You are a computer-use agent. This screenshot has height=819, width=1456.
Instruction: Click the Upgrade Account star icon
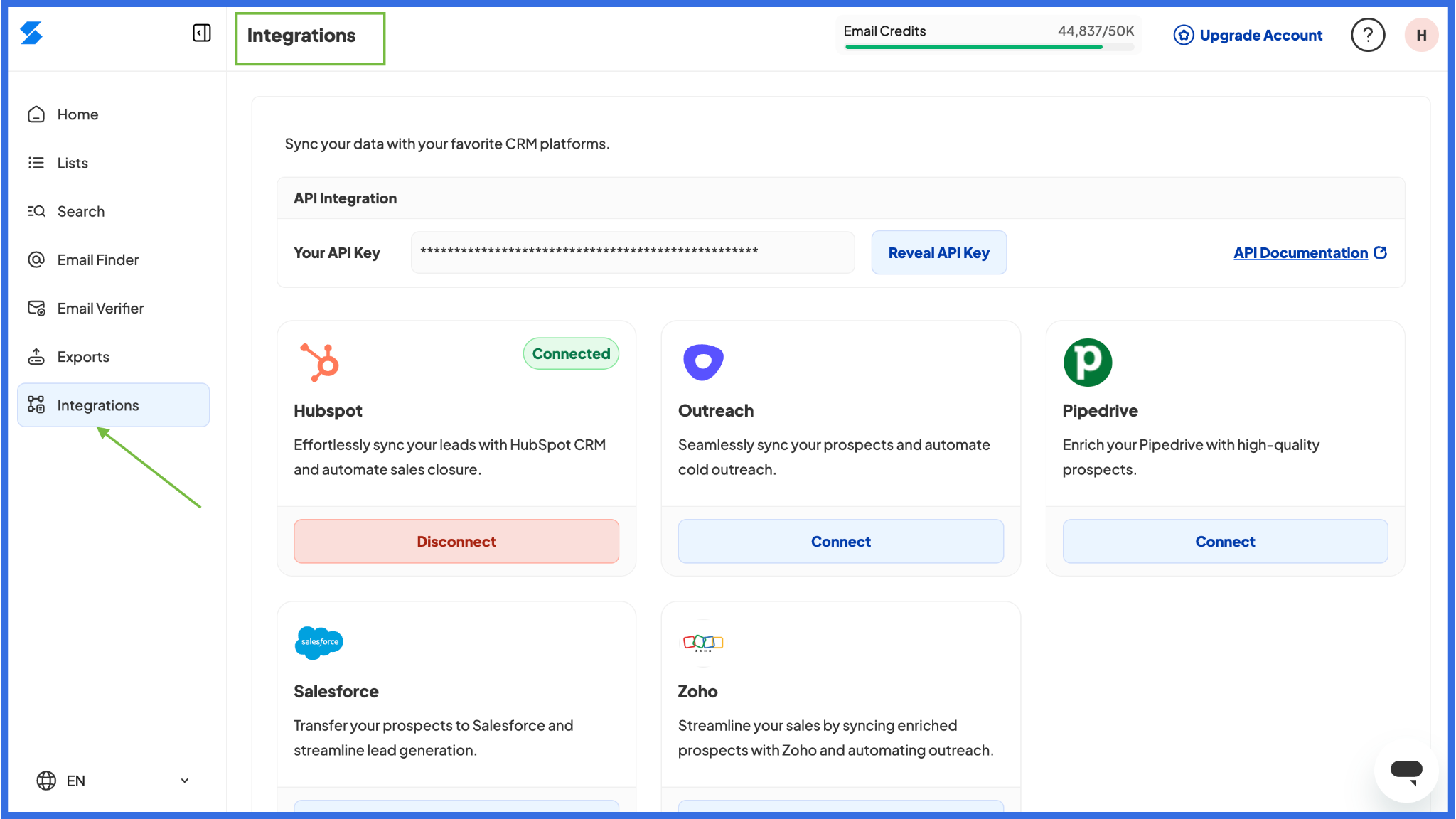[1183, 35]
